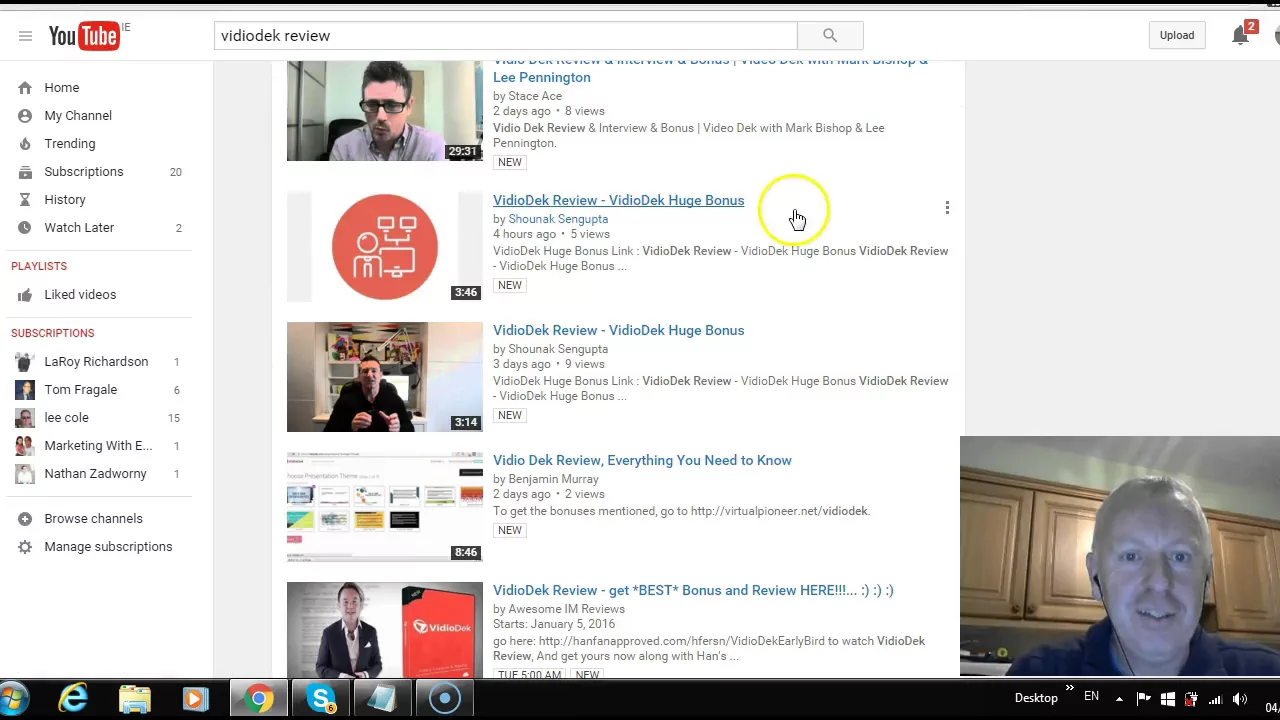1280x720 pixels.
Task: Click Nathan Zadworny channel avatar
Action: [x=25, y=474]
